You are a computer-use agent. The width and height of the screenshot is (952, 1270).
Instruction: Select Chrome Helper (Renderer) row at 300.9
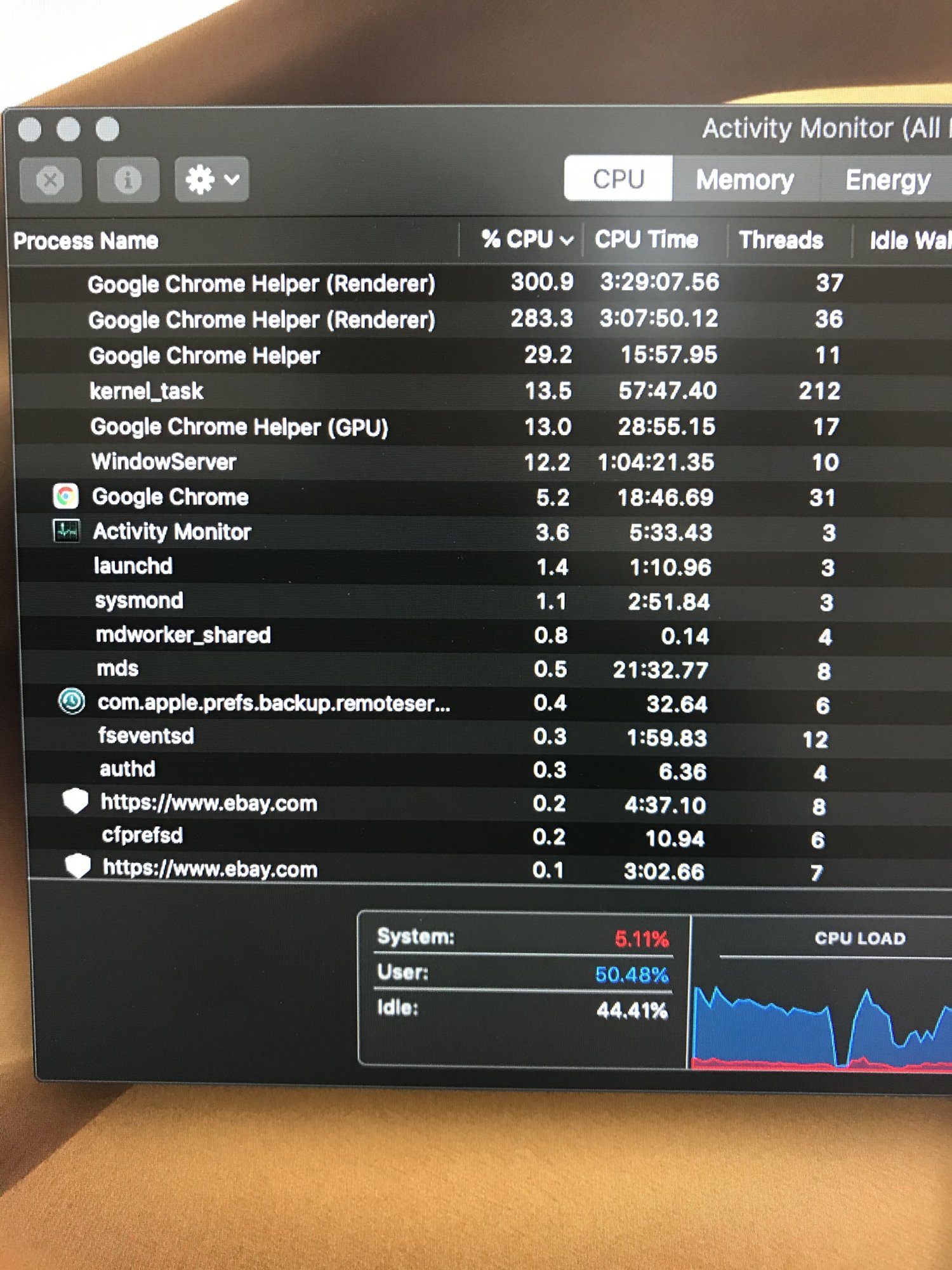point(480,283)
